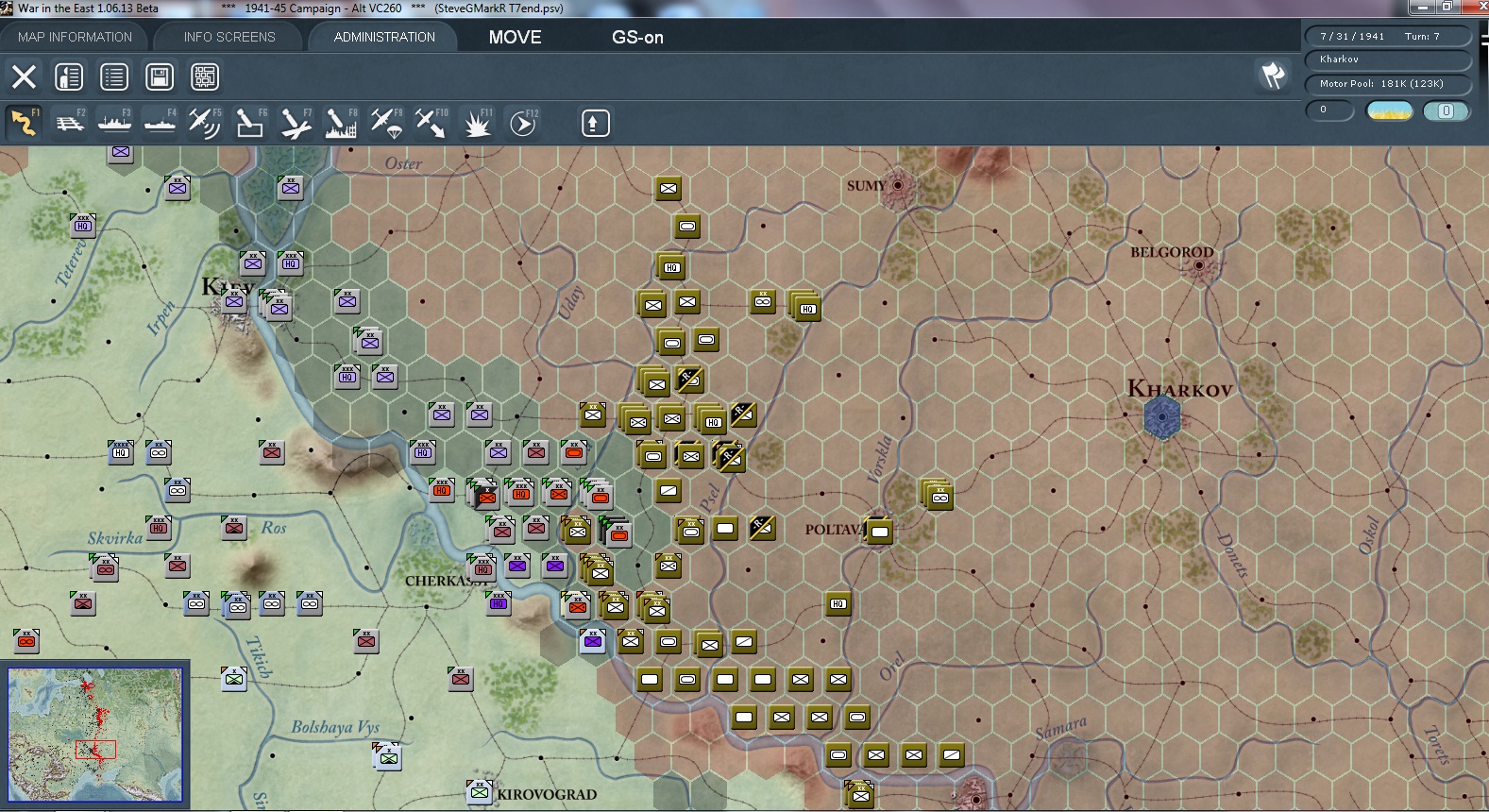The image size is (1489, 812).
Task: Select the F3 naval transport mode
Action: [x=114, y=123]
